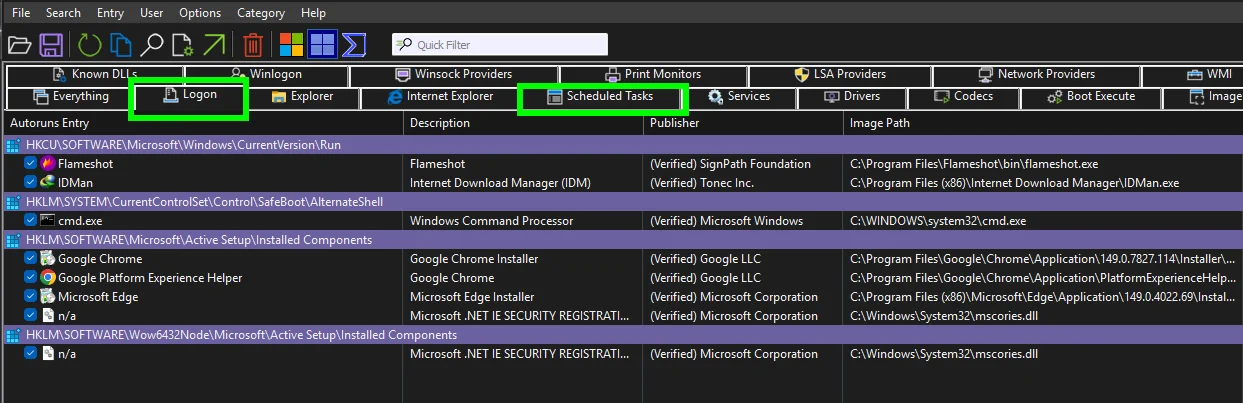The width and height of the screenshot is (1243, 403).
Task: Click the green Jump to Entry arrow
Action: [x=214, y=45]
